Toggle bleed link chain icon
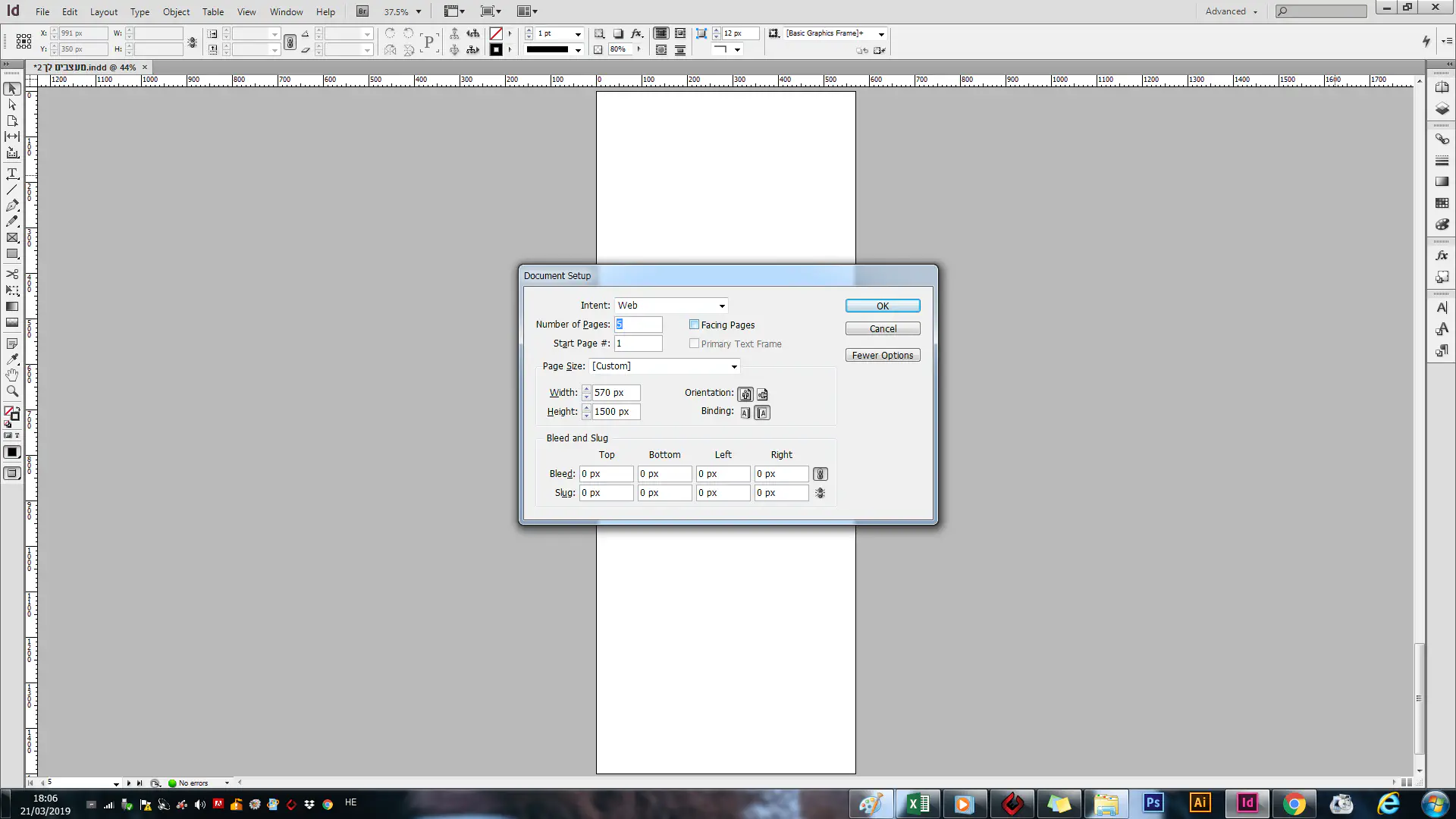 tap(820, 474)
